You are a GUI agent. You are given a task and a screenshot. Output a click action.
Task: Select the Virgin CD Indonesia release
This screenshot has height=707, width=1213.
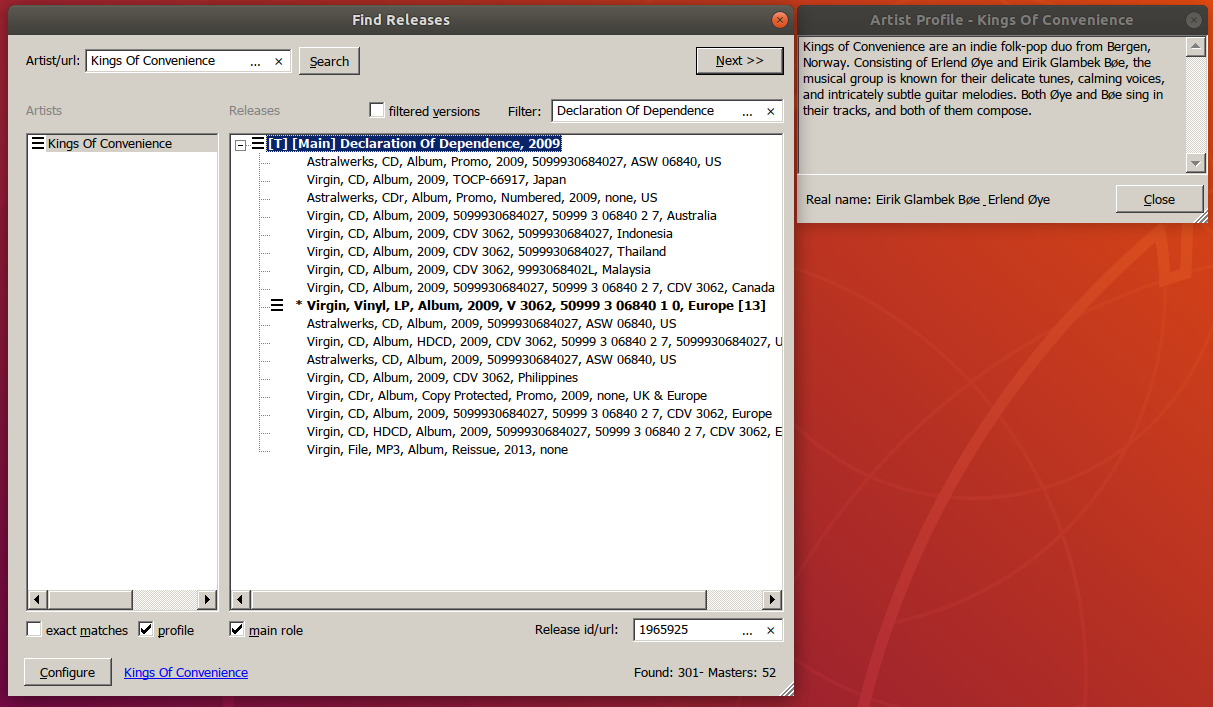[489, 234]
